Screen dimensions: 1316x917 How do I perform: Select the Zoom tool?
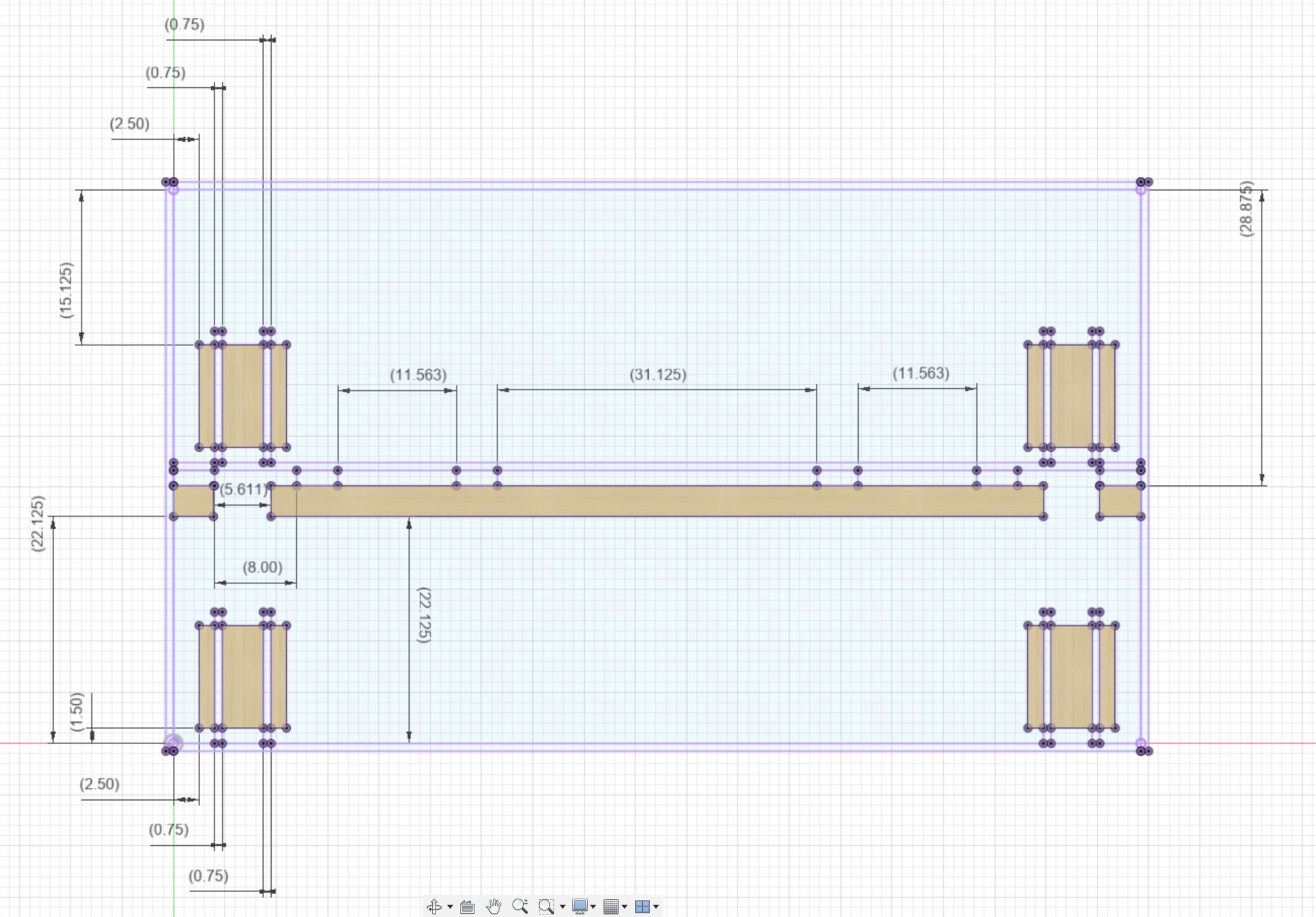(519, 906)
